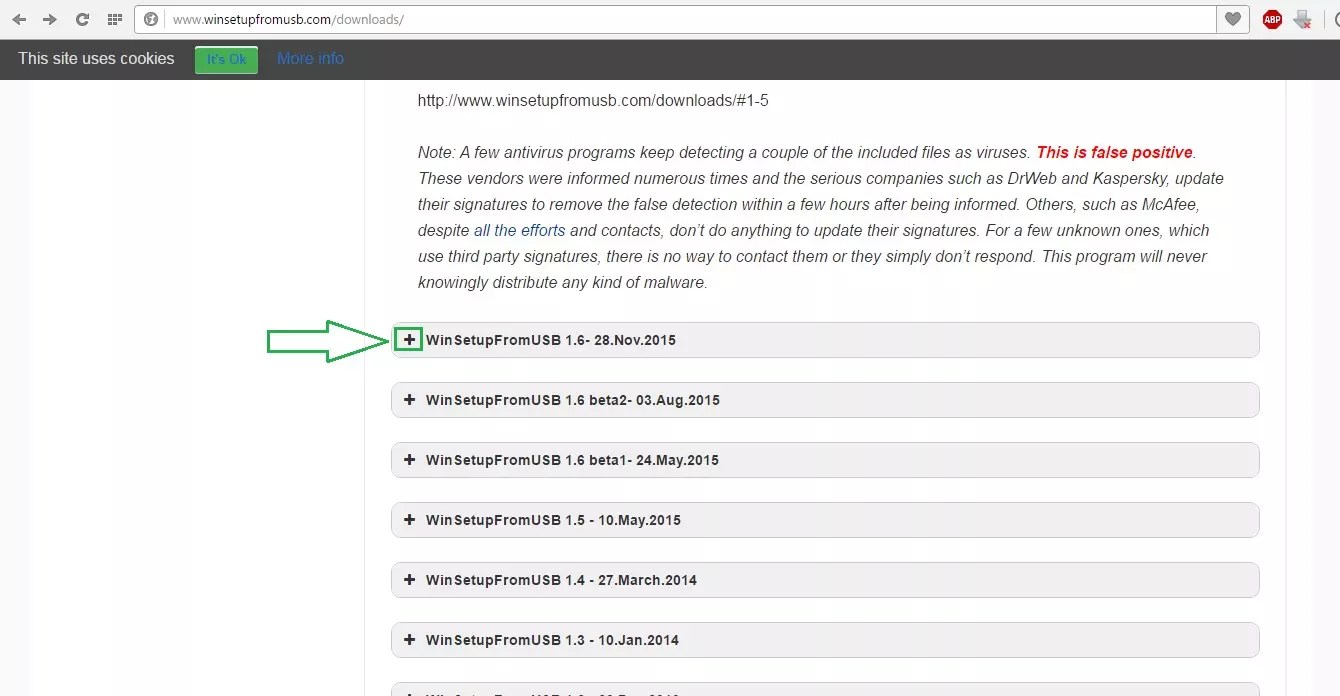Reload the page with the refresh icon
The height and width of the screenshot is (696, 1340).
coord(83,19)
